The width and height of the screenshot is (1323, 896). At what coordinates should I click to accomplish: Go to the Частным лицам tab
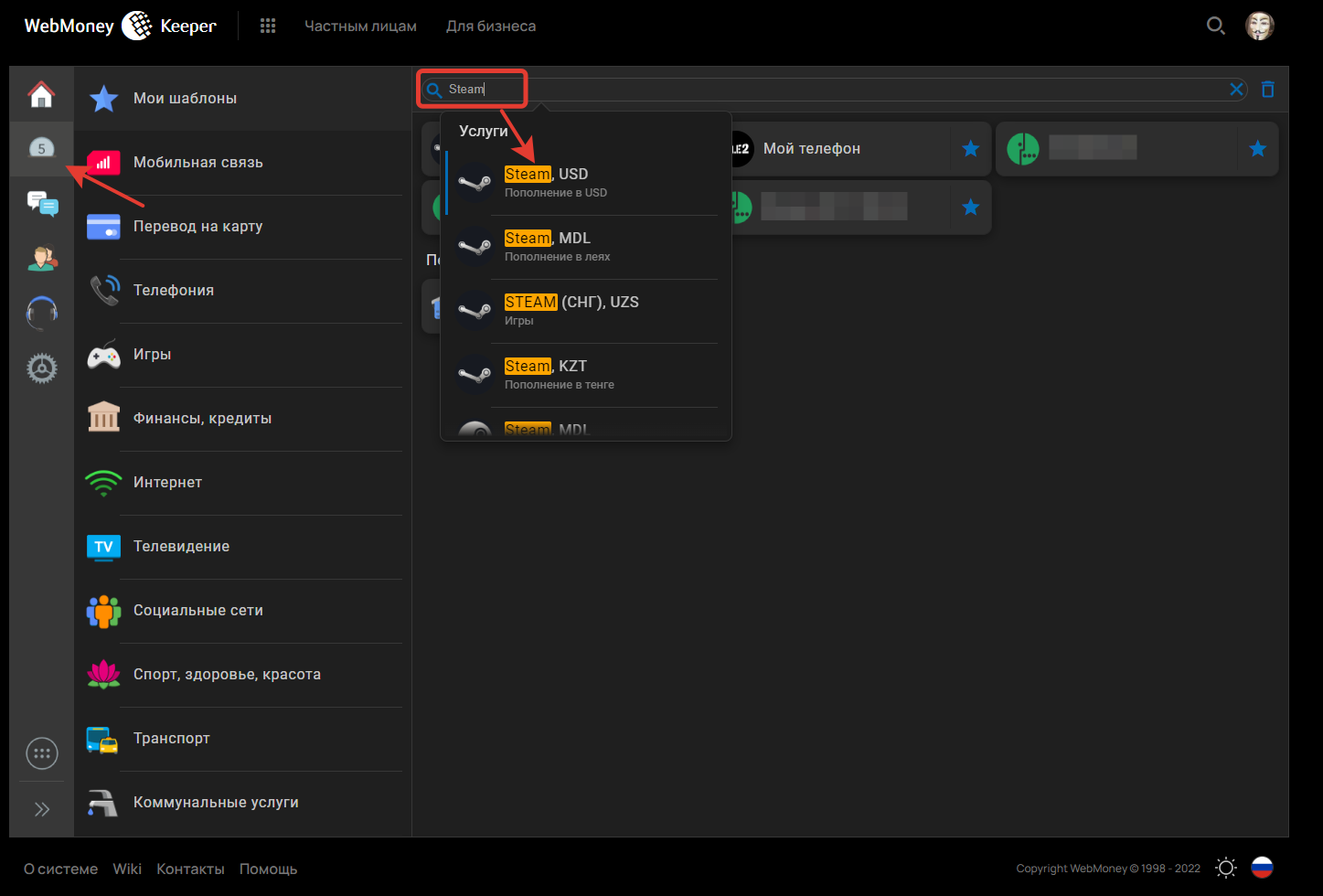360,27
